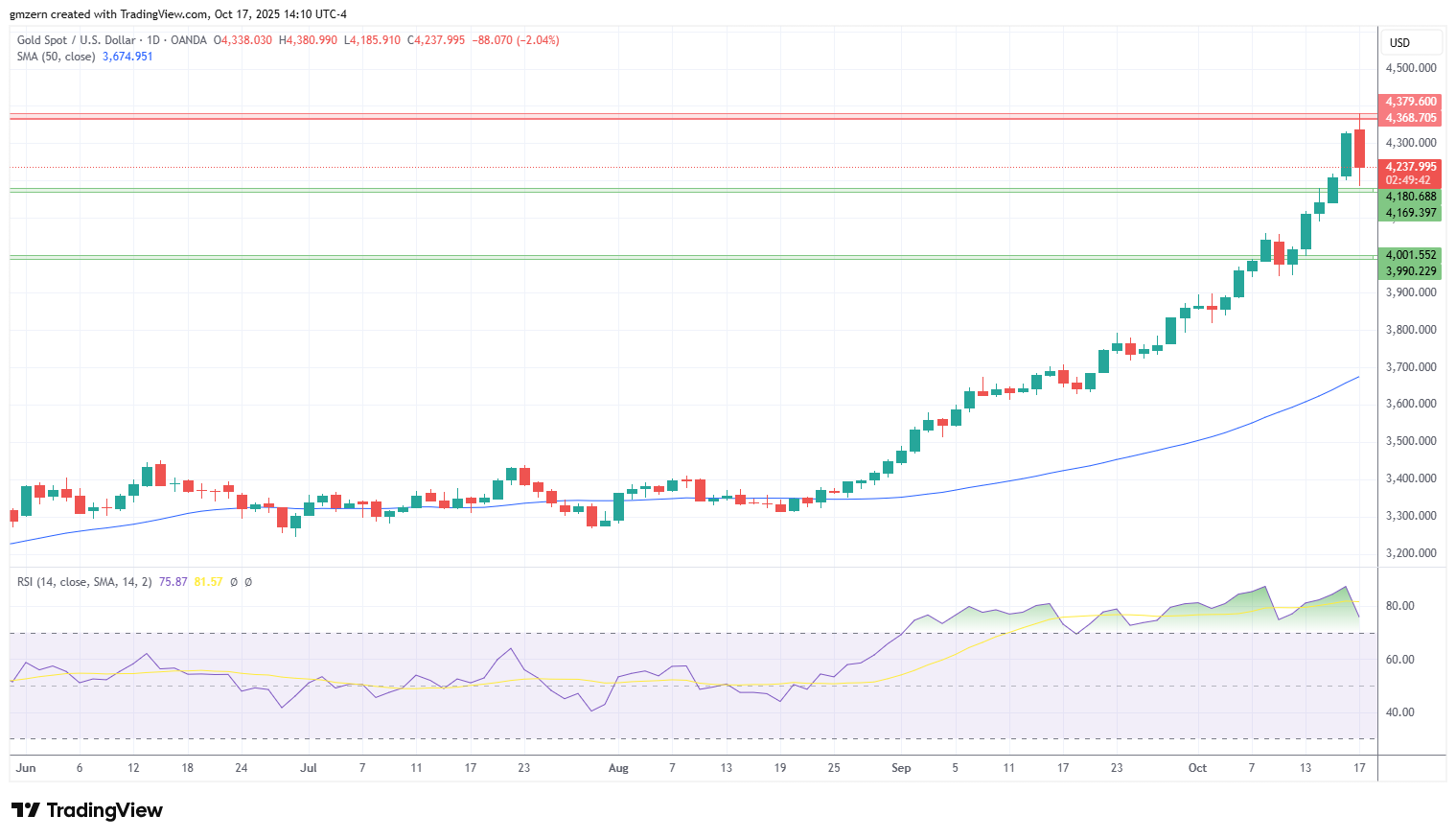
Task: Click the green 4,180.688 support label
Action: click(x=1411, y=197)
